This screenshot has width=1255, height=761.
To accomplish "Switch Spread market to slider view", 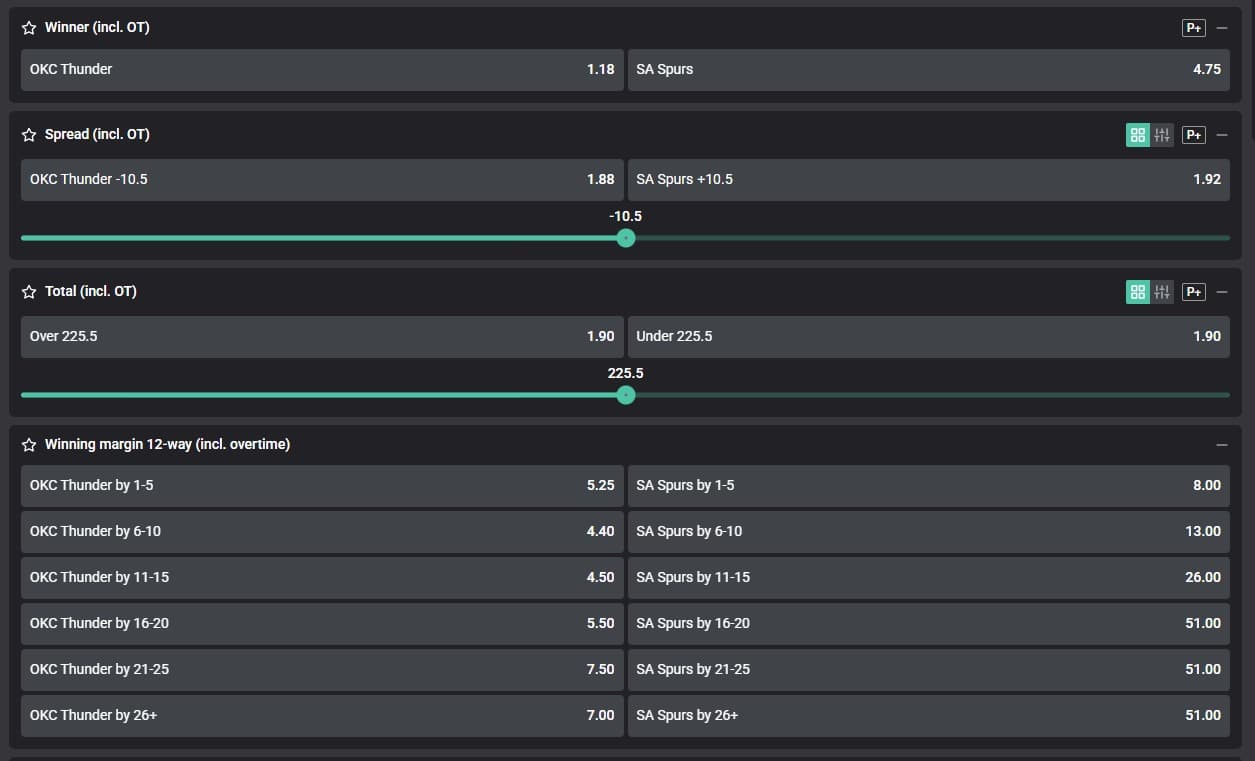I will pos(1162,135).
